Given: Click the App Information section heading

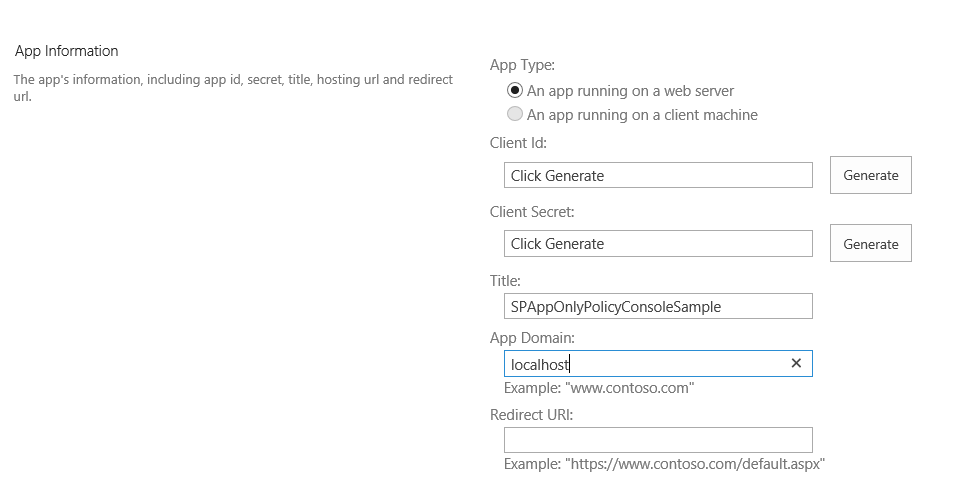Looking at the screenshot, I should pyautogui.click(x=66, y=51).
